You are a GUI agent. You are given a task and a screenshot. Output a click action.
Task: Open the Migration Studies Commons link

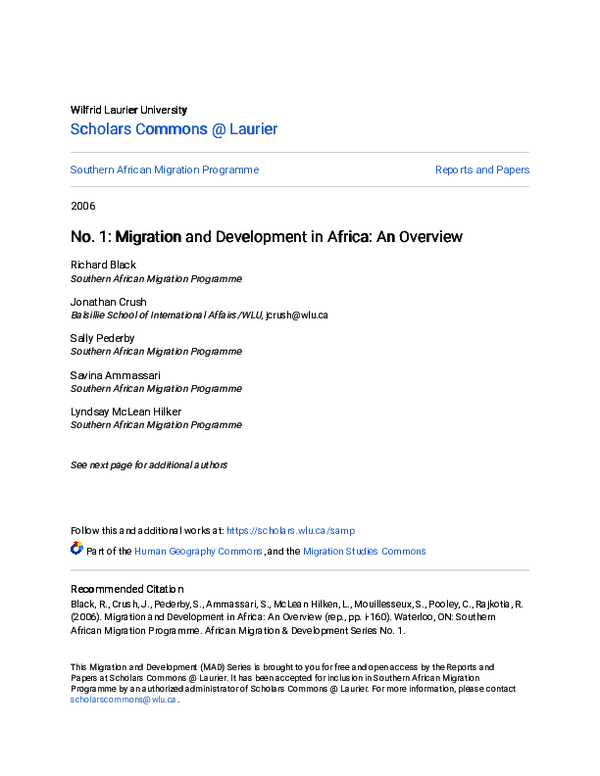(x=364, y=551)
